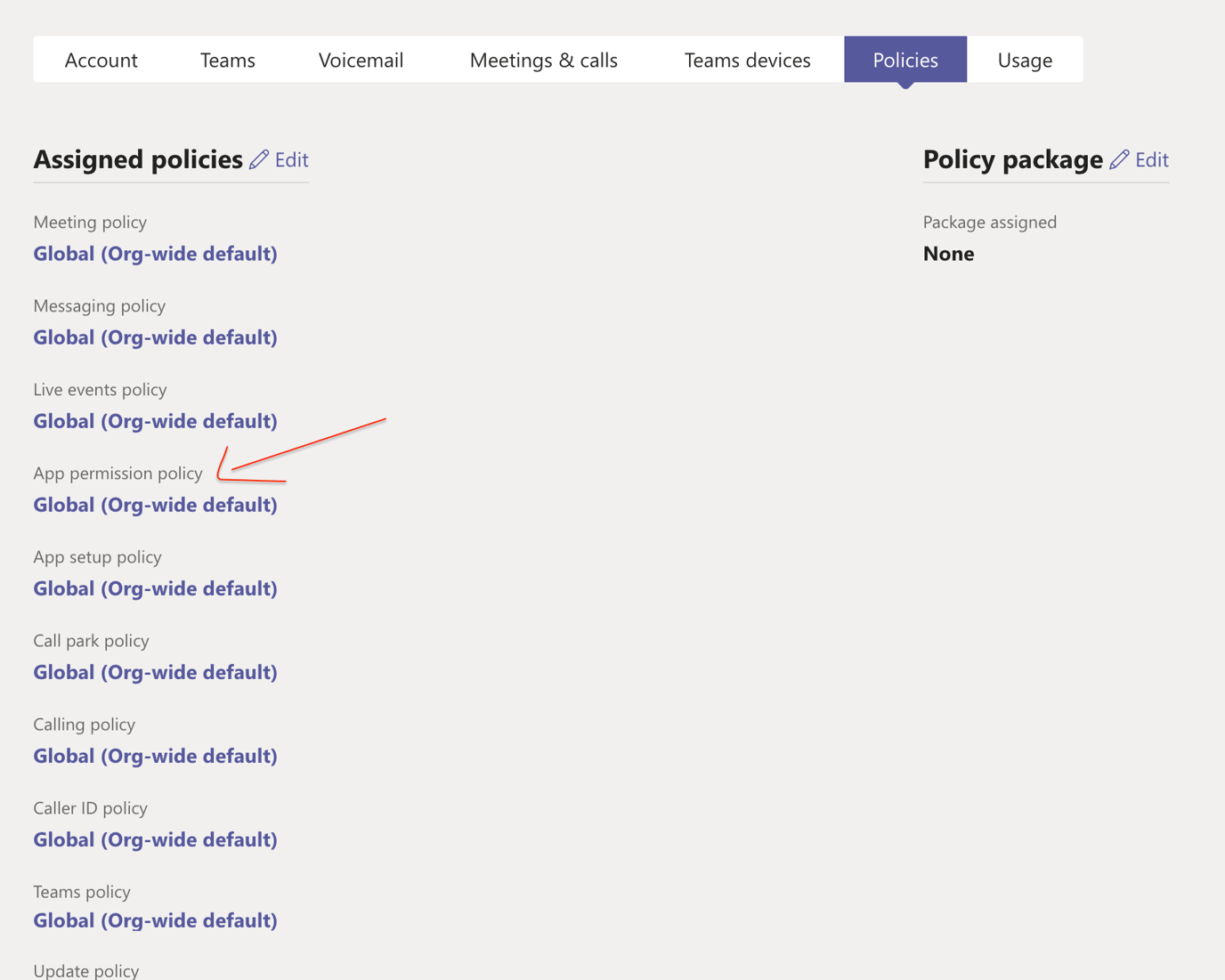Switch to the Usage tab
1225x980 pixels.
tap(1025, 60)
